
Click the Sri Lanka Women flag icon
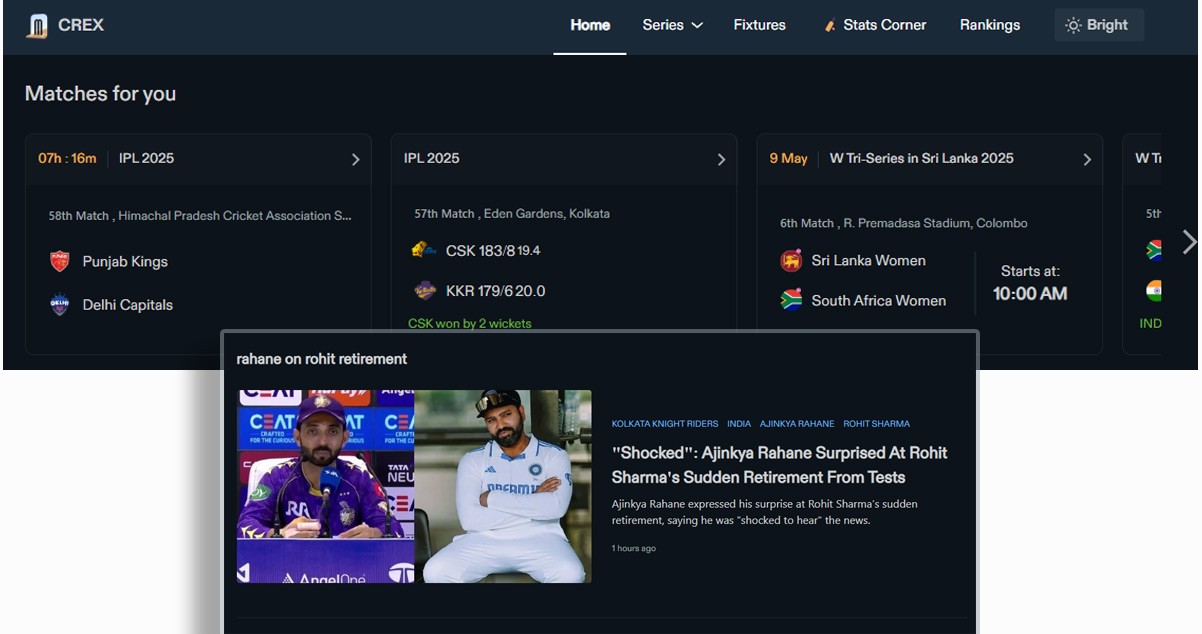click(791, 261)
